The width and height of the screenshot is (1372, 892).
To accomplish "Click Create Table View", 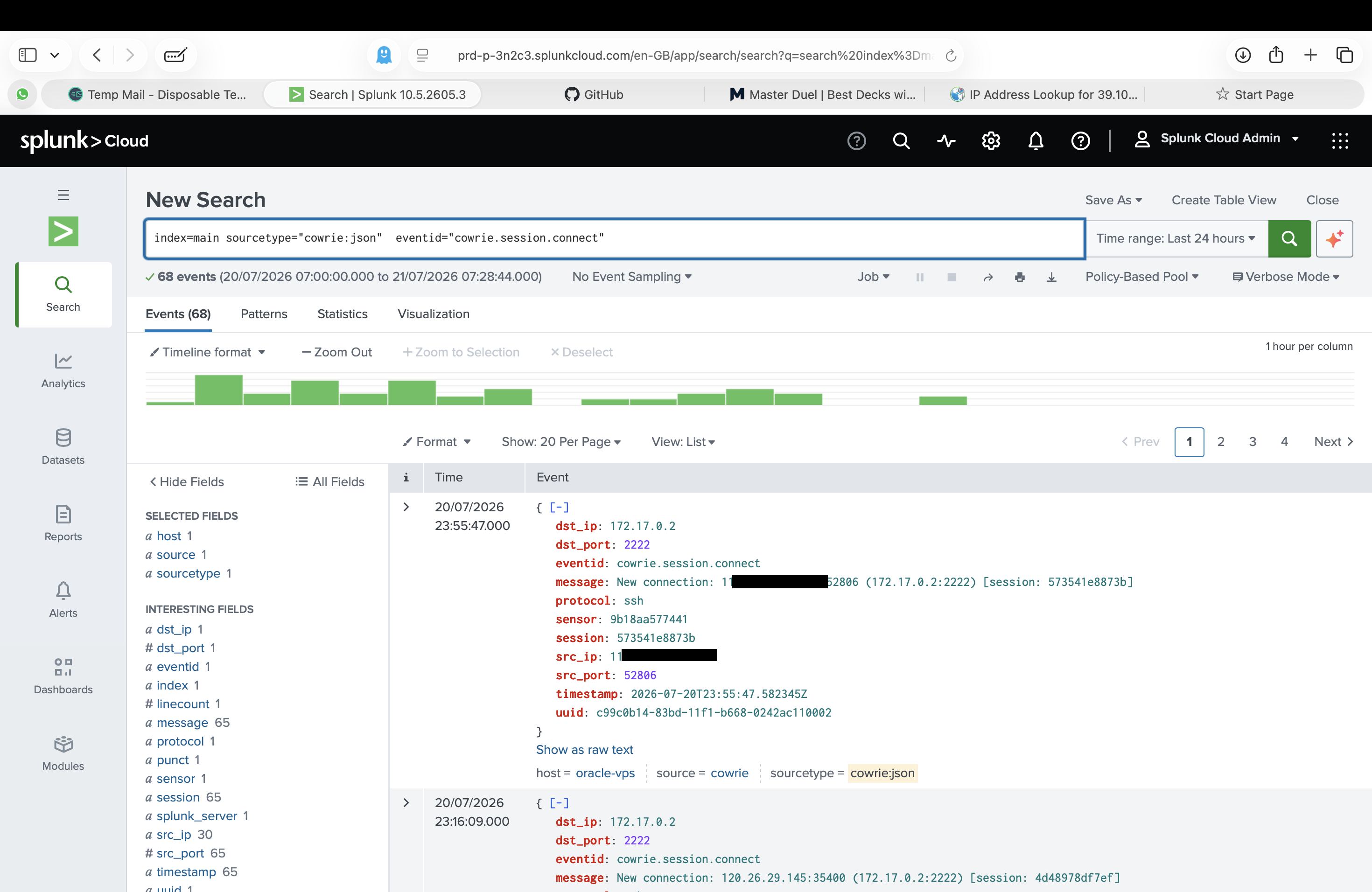I will [1224, 200].
